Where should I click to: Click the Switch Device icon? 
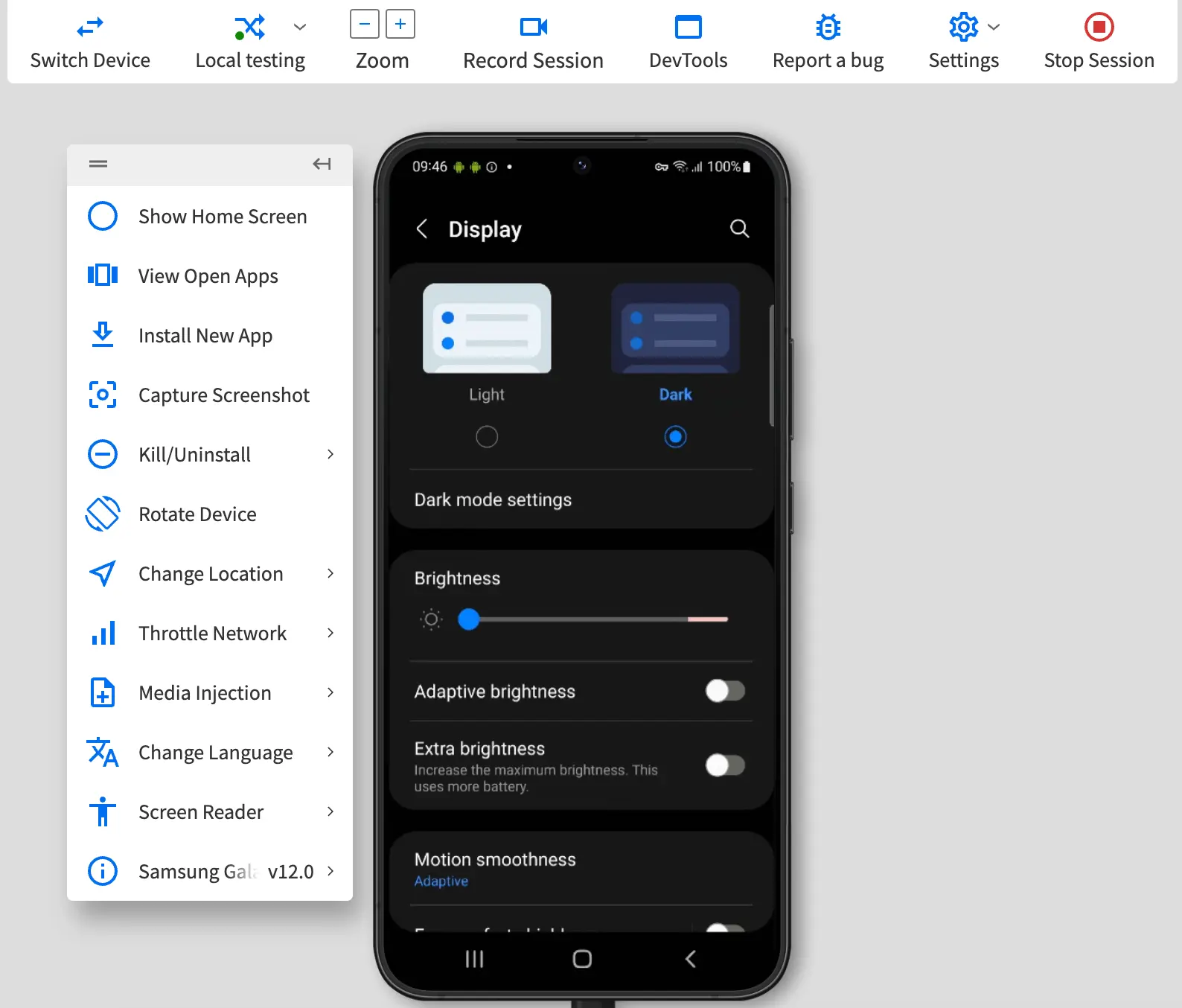click(x=90, y=28)
